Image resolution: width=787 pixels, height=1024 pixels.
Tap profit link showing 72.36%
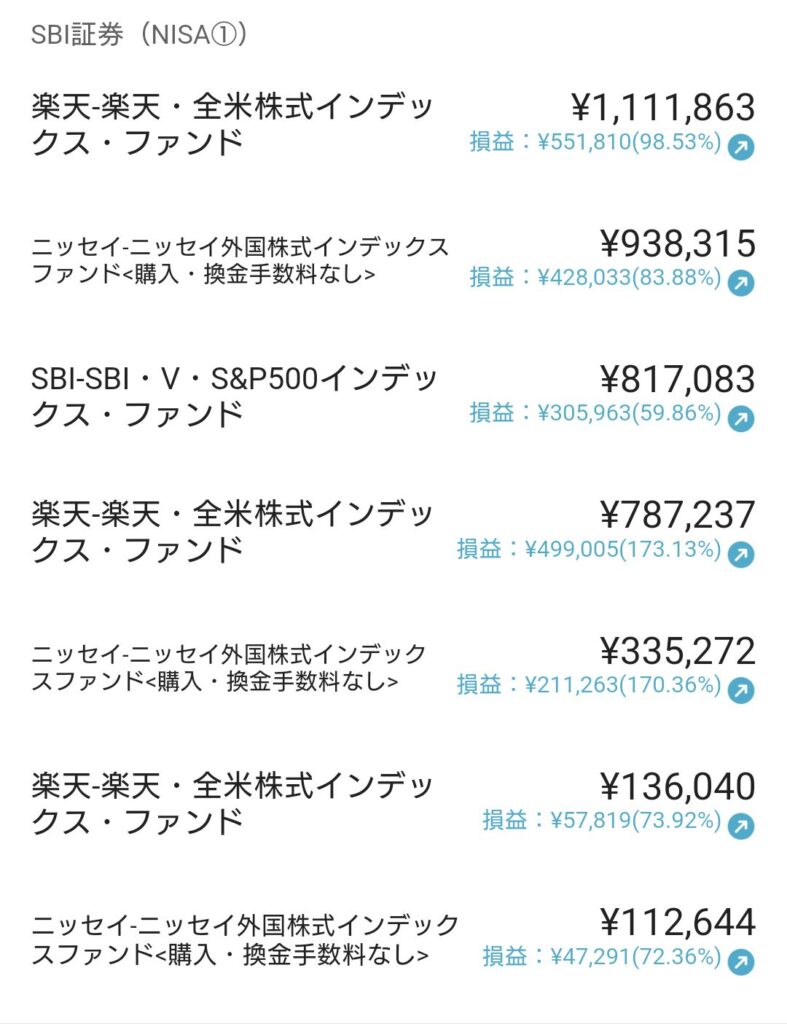click(602, 956)
